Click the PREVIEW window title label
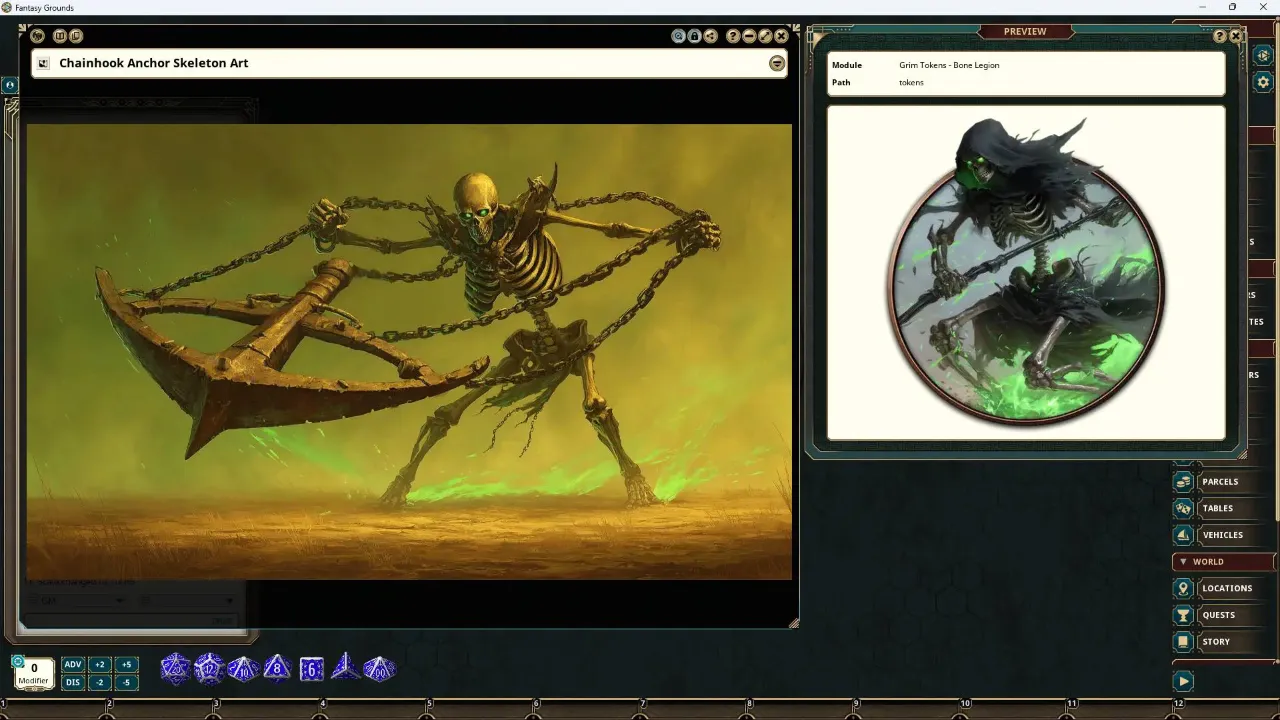The height and width of the screenshot is (720, 1280). click(1025, 31)
